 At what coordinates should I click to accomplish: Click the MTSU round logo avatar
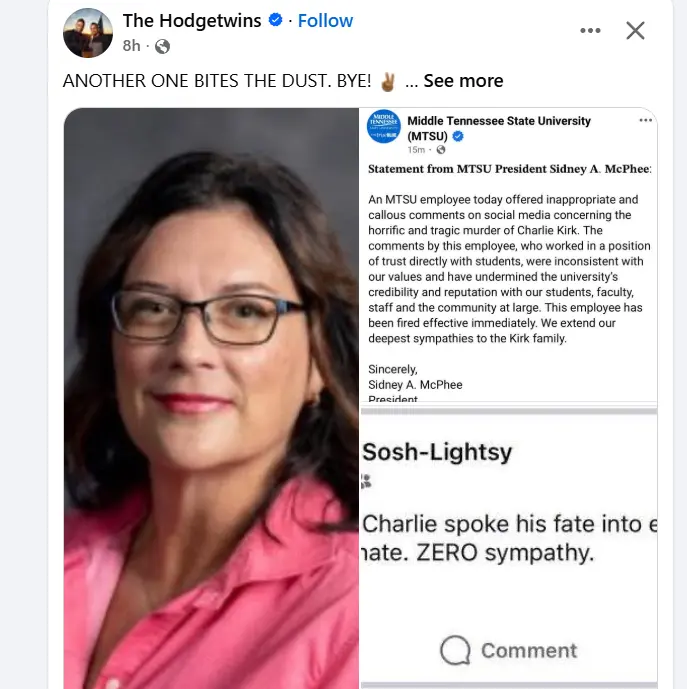pyautogui.click(x=384, y=127)
